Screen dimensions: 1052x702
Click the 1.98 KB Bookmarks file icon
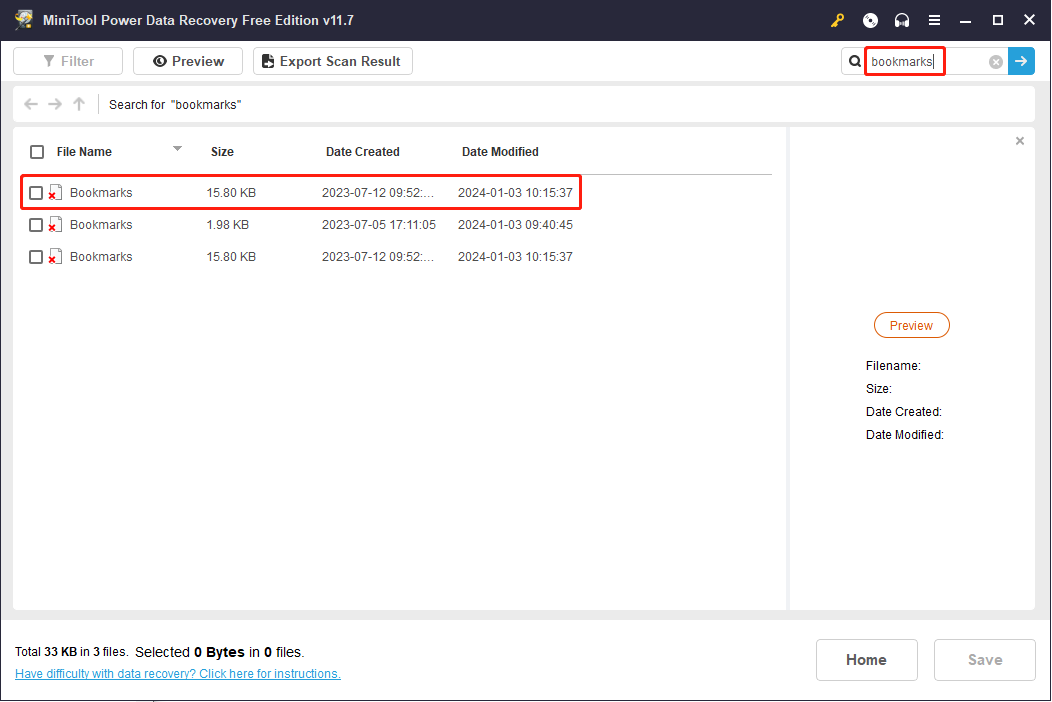coord(55,225)
